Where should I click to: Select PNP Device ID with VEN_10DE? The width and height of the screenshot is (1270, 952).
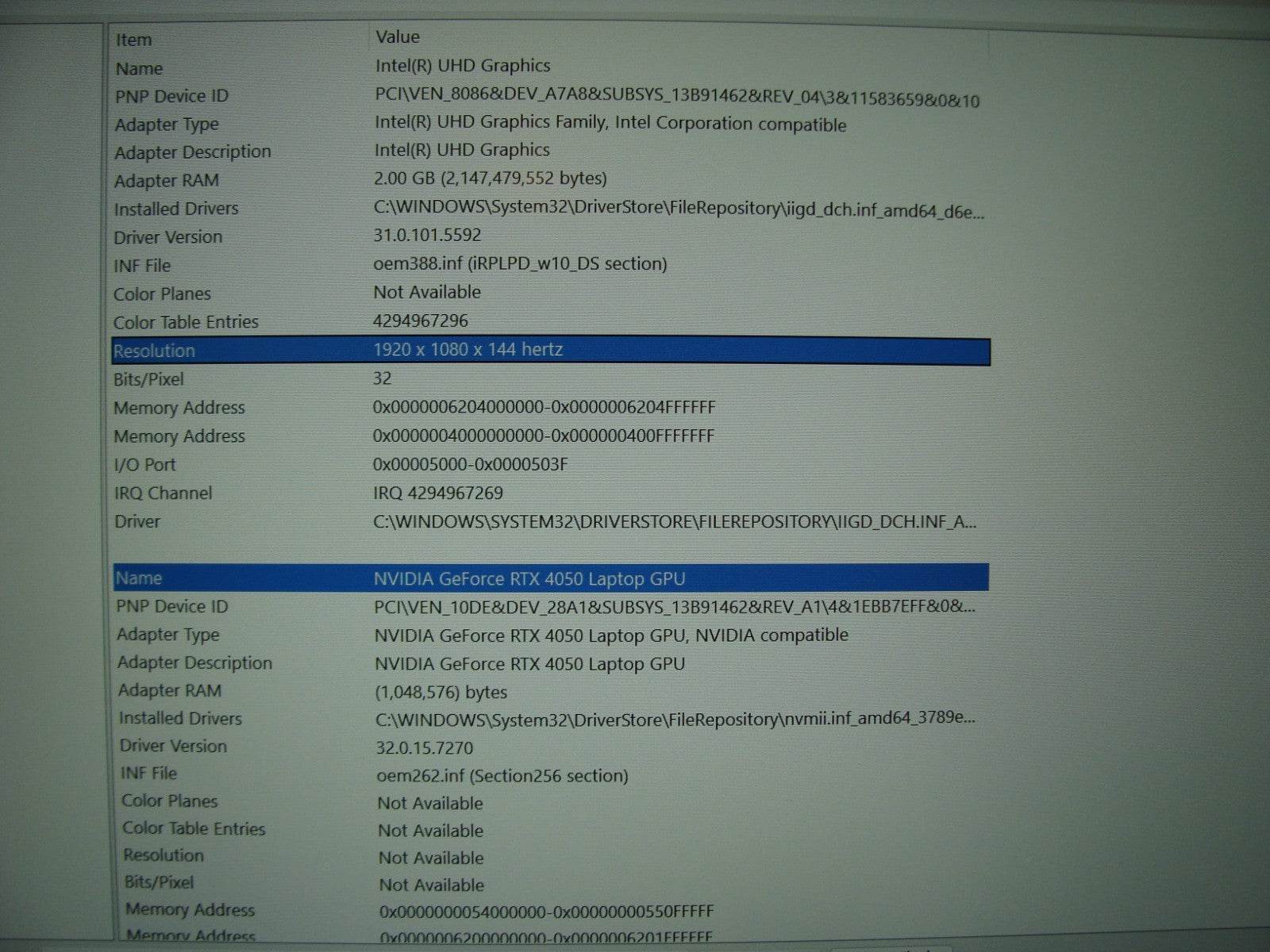[x=674, y=608]
